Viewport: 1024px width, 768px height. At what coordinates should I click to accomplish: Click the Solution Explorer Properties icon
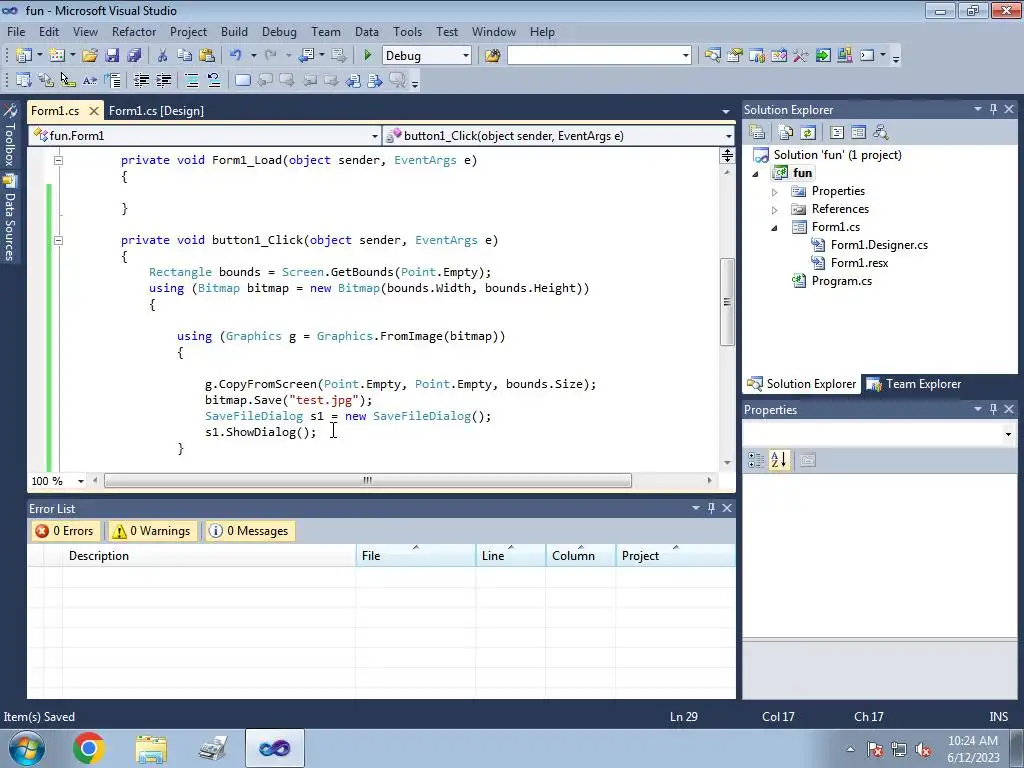(x=757, y=133)
